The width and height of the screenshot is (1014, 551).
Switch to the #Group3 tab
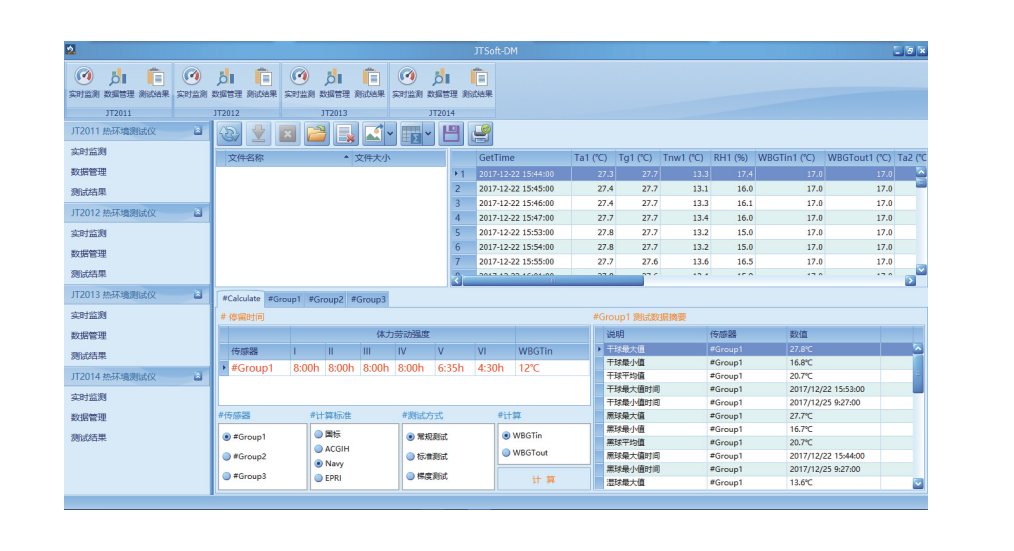(367, 299)
